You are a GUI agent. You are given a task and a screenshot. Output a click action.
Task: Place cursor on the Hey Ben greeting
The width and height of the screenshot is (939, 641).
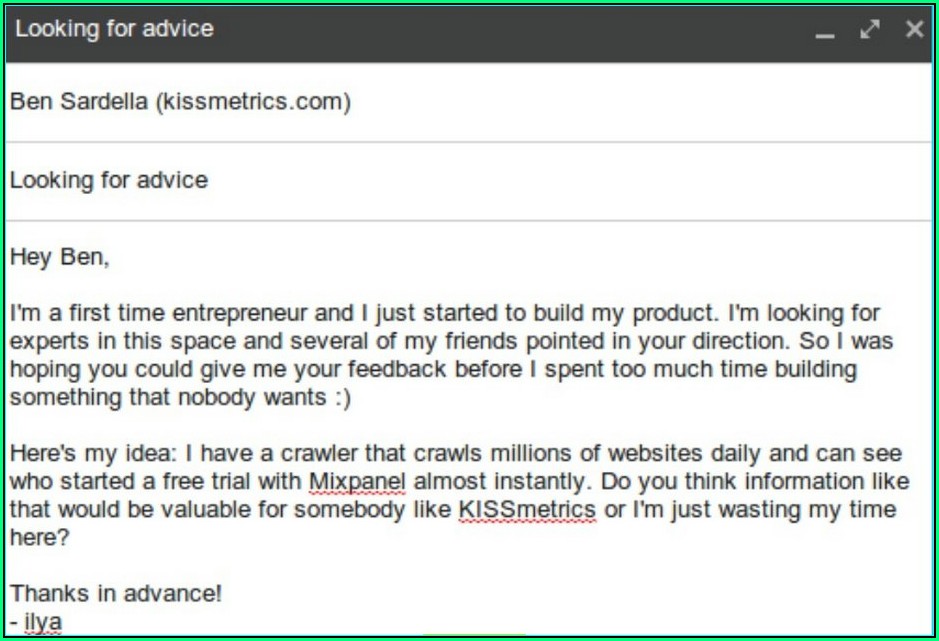point(60,257)
